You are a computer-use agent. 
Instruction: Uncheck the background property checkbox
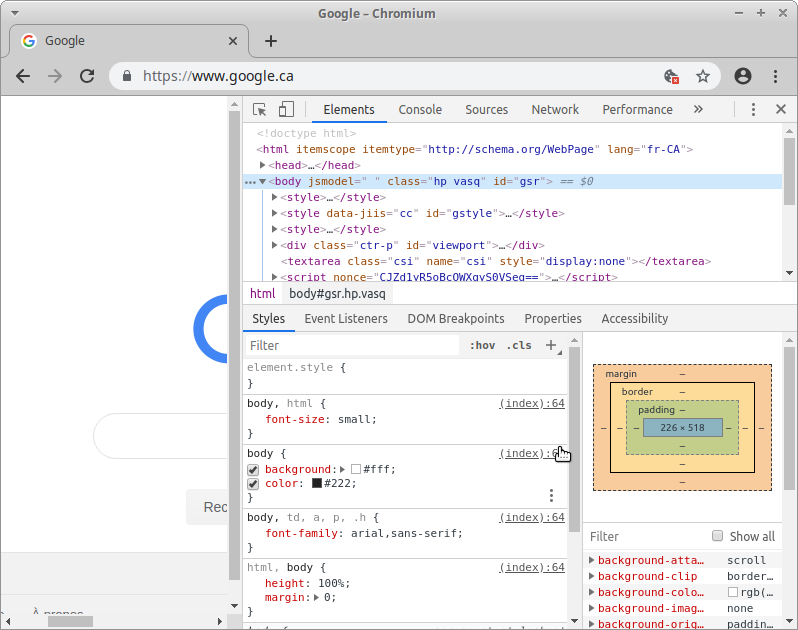[253, 470]
